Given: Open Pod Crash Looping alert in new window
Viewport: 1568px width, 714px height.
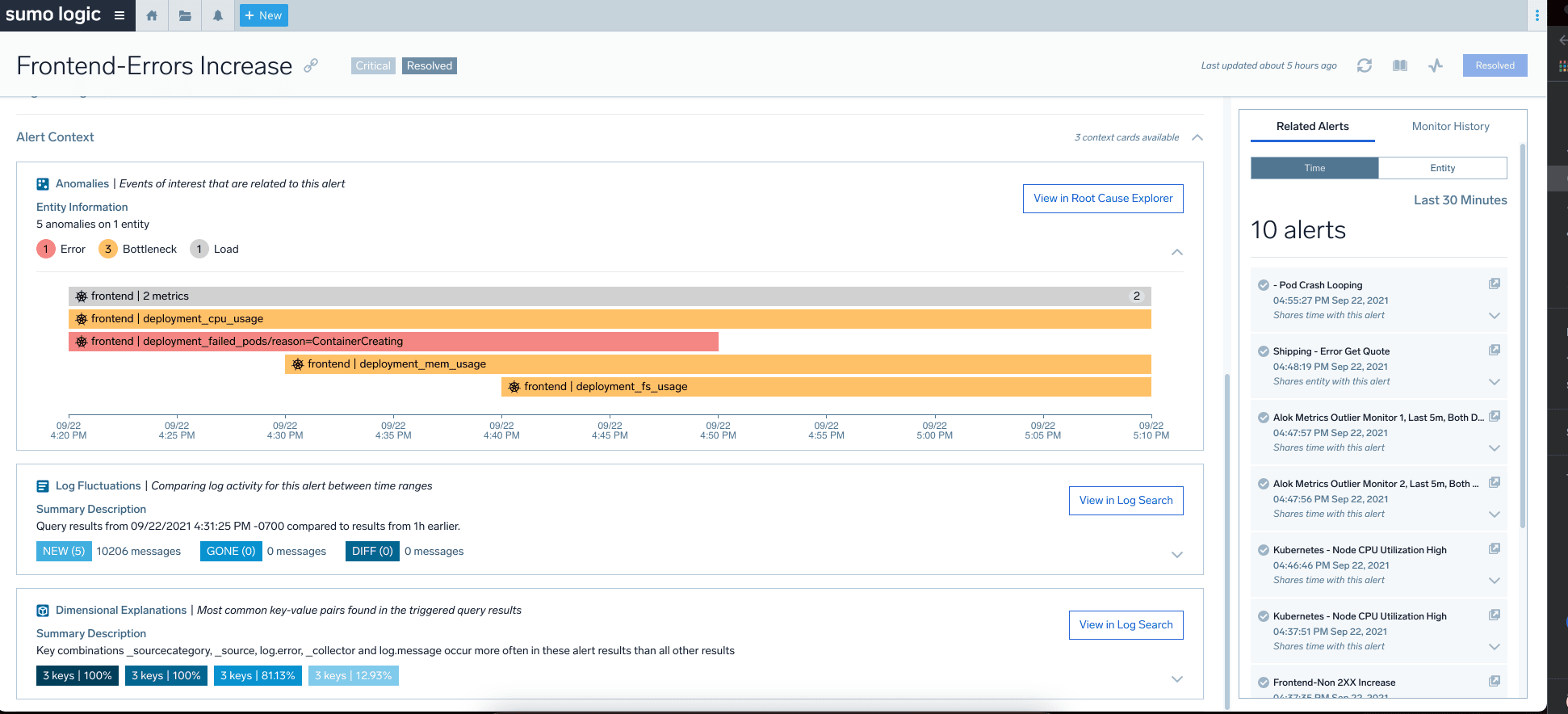Looking at the screenshot, I should [1495, 283].
